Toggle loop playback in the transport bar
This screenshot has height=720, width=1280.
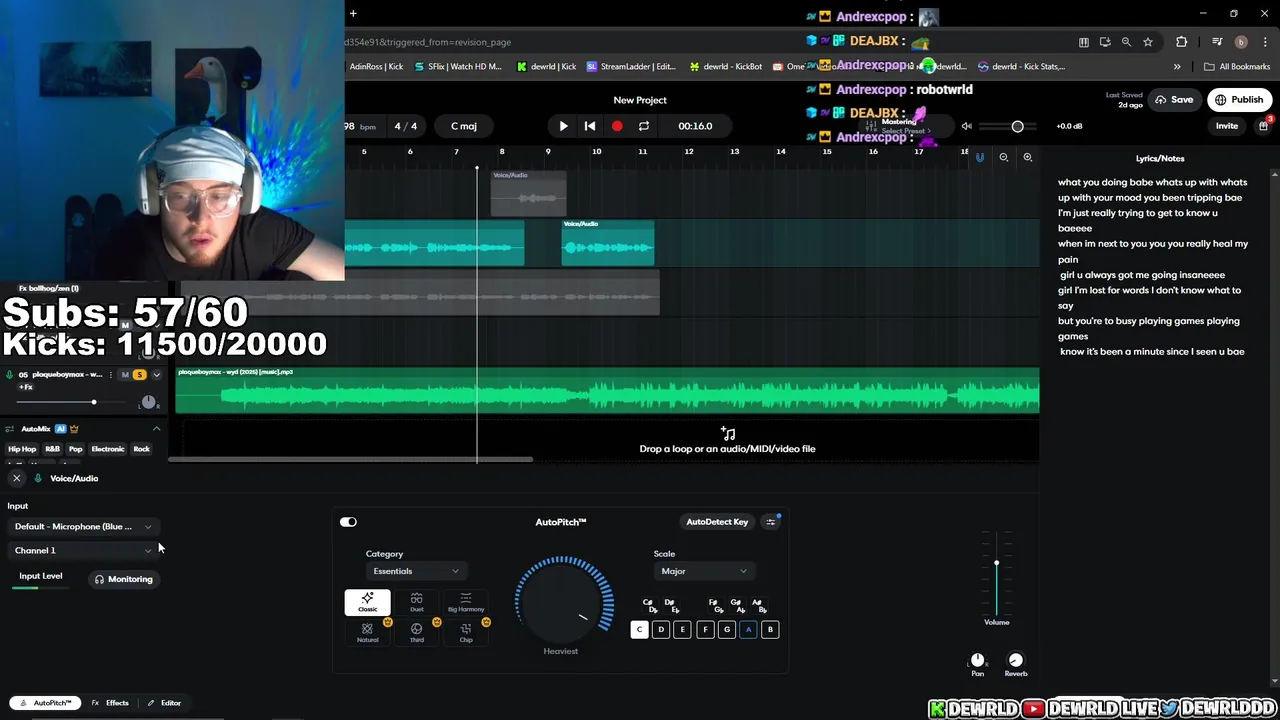click(x=644, y=126)
